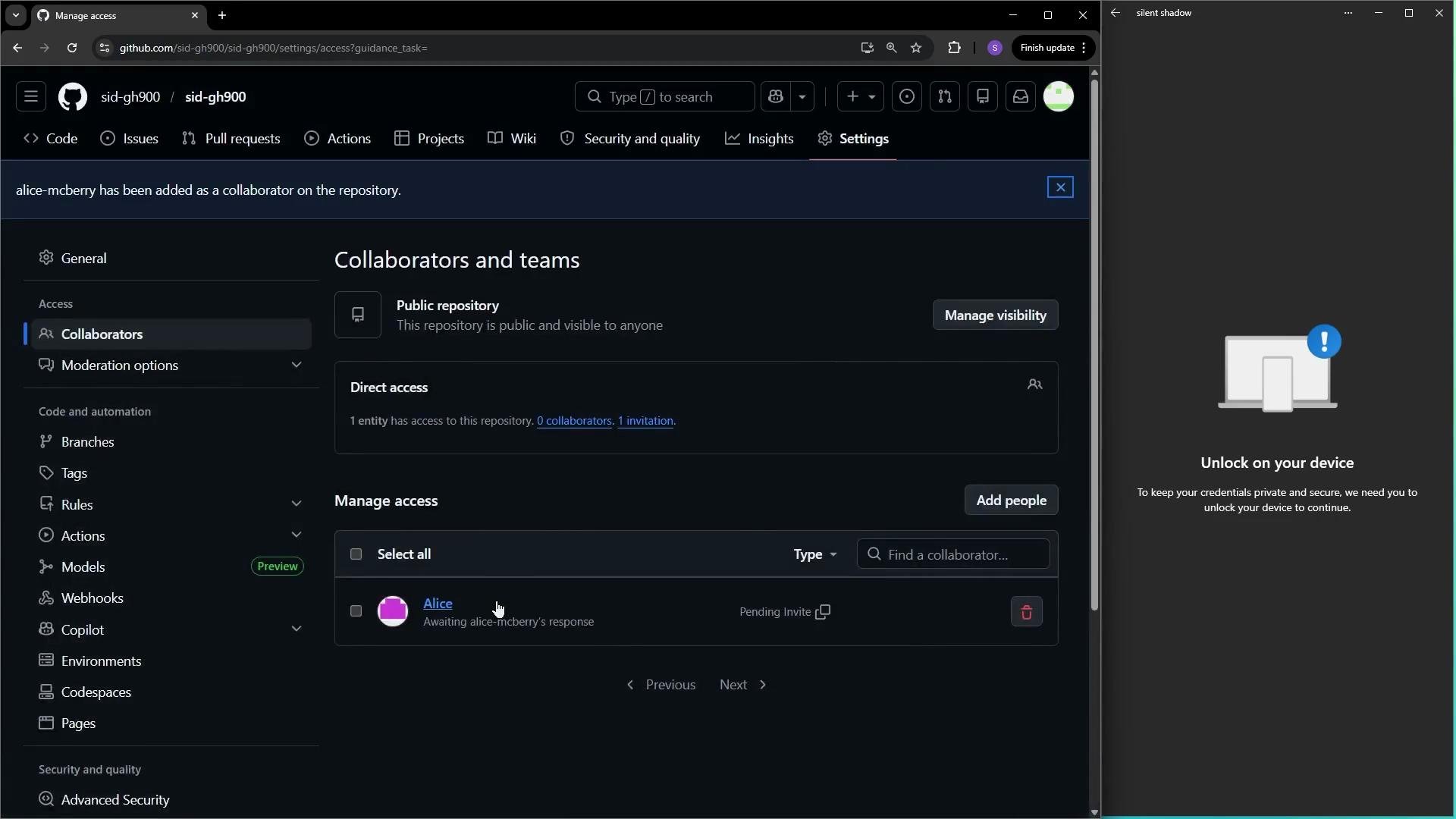Close the Manage access browser tab

(x=195, y=15)
